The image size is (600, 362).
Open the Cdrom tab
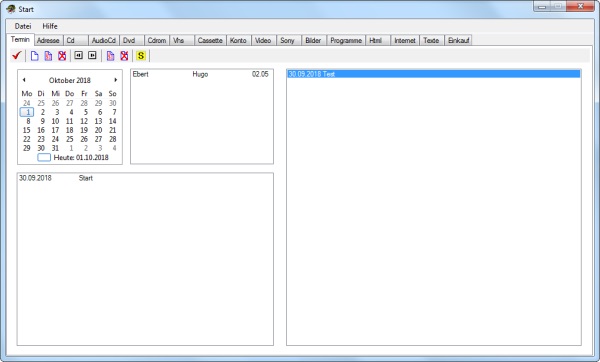pos(157,41)
